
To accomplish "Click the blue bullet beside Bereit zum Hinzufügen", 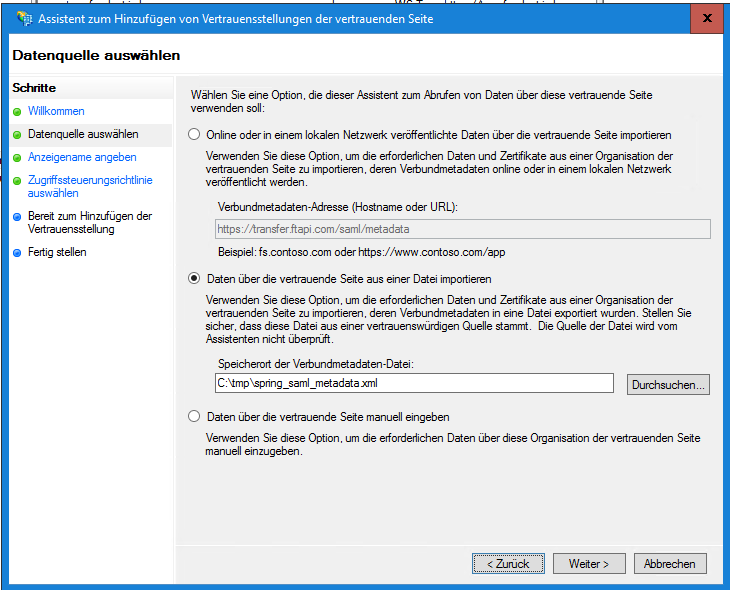I will (17, 216).
